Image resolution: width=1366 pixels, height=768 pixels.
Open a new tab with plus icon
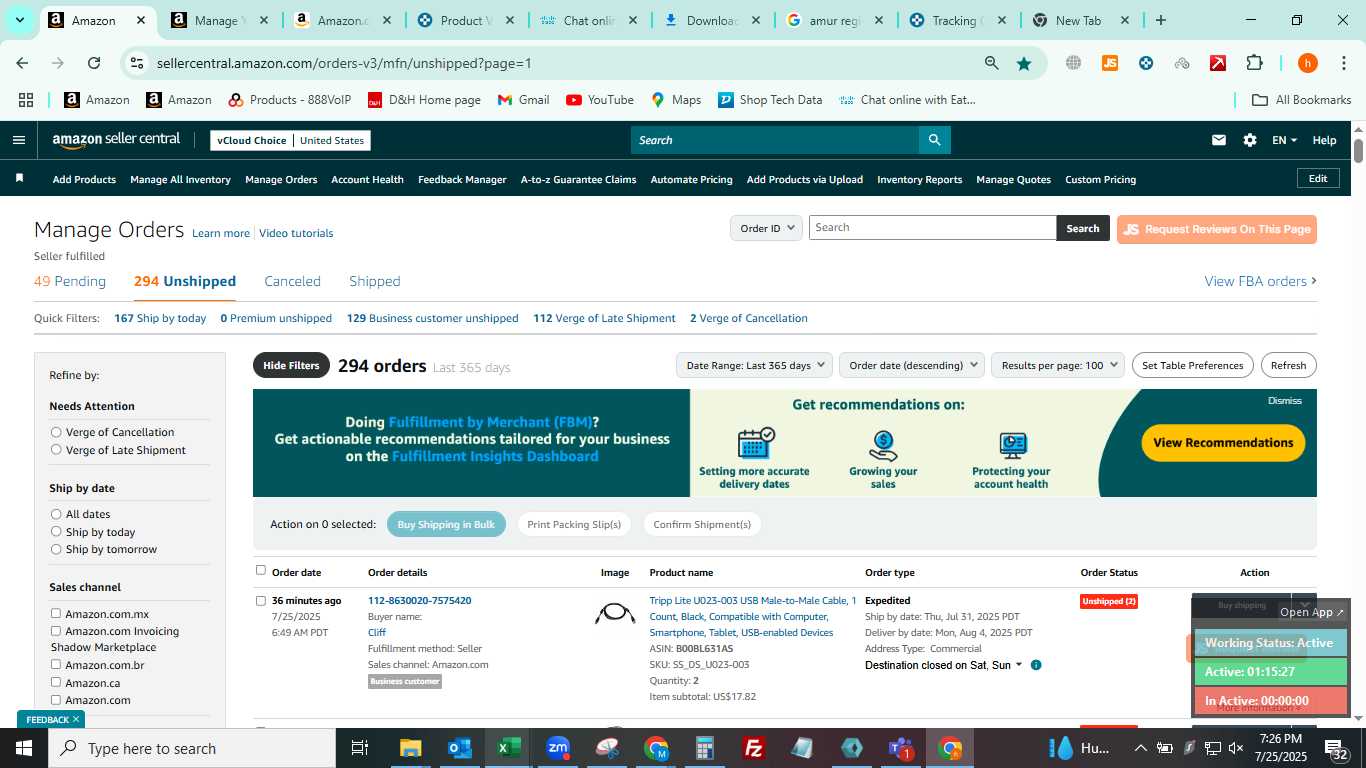pyautogui.click(x=1160, y=20)
